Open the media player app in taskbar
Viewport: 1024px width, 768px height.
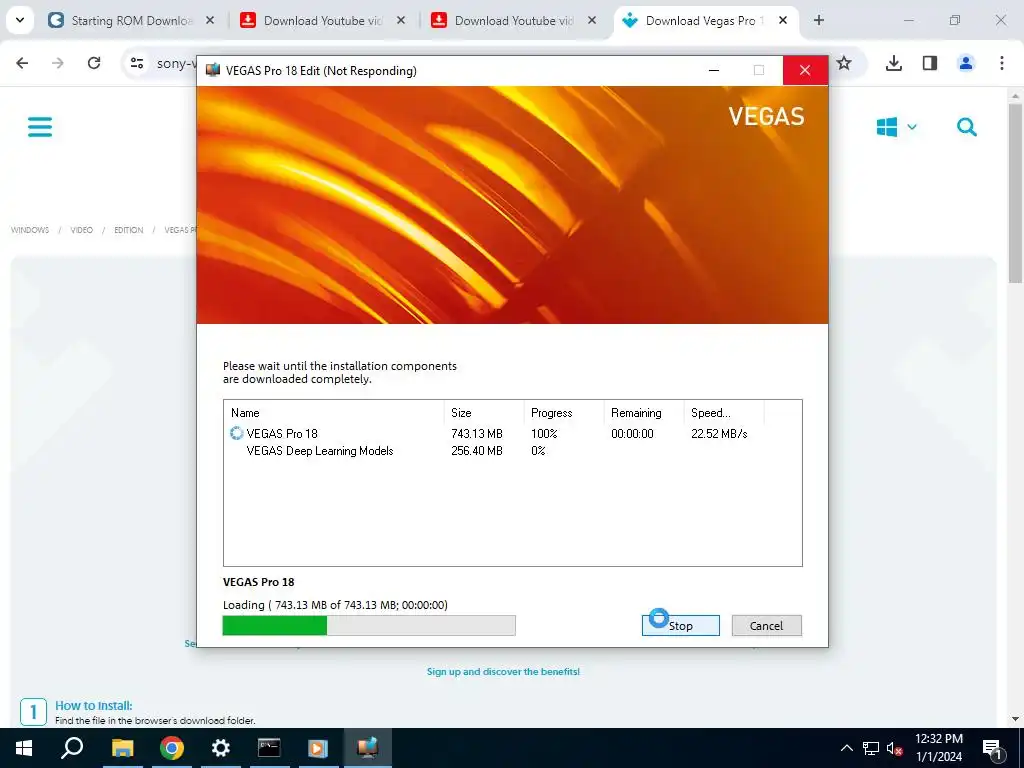point(318,748)
